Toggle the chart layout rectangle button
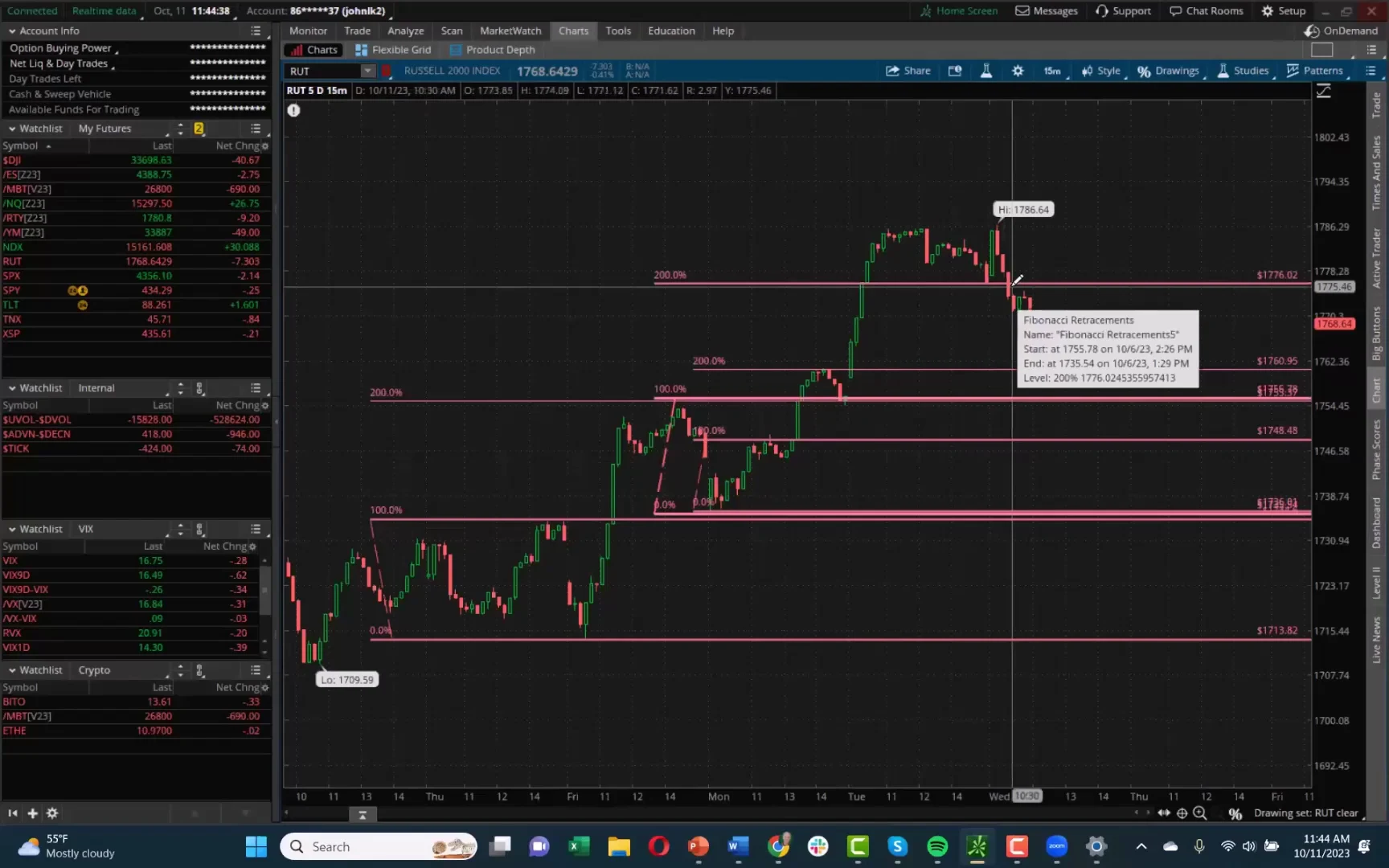This screenshot has height=868, width=1389. pyautogui.click(x=1321, y=50)
